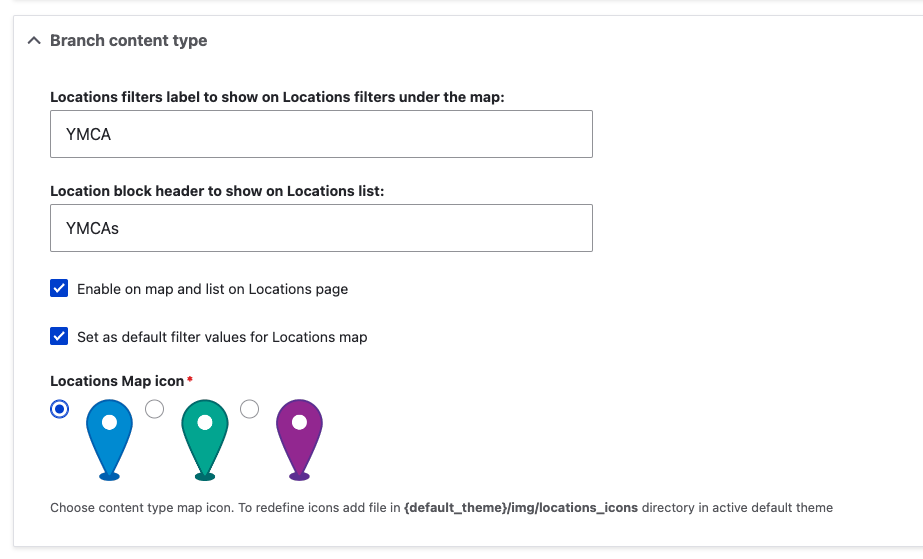Choose the radio button for the green pin
Viewport: 923px width, 559px height.
[x=154, y=409]
